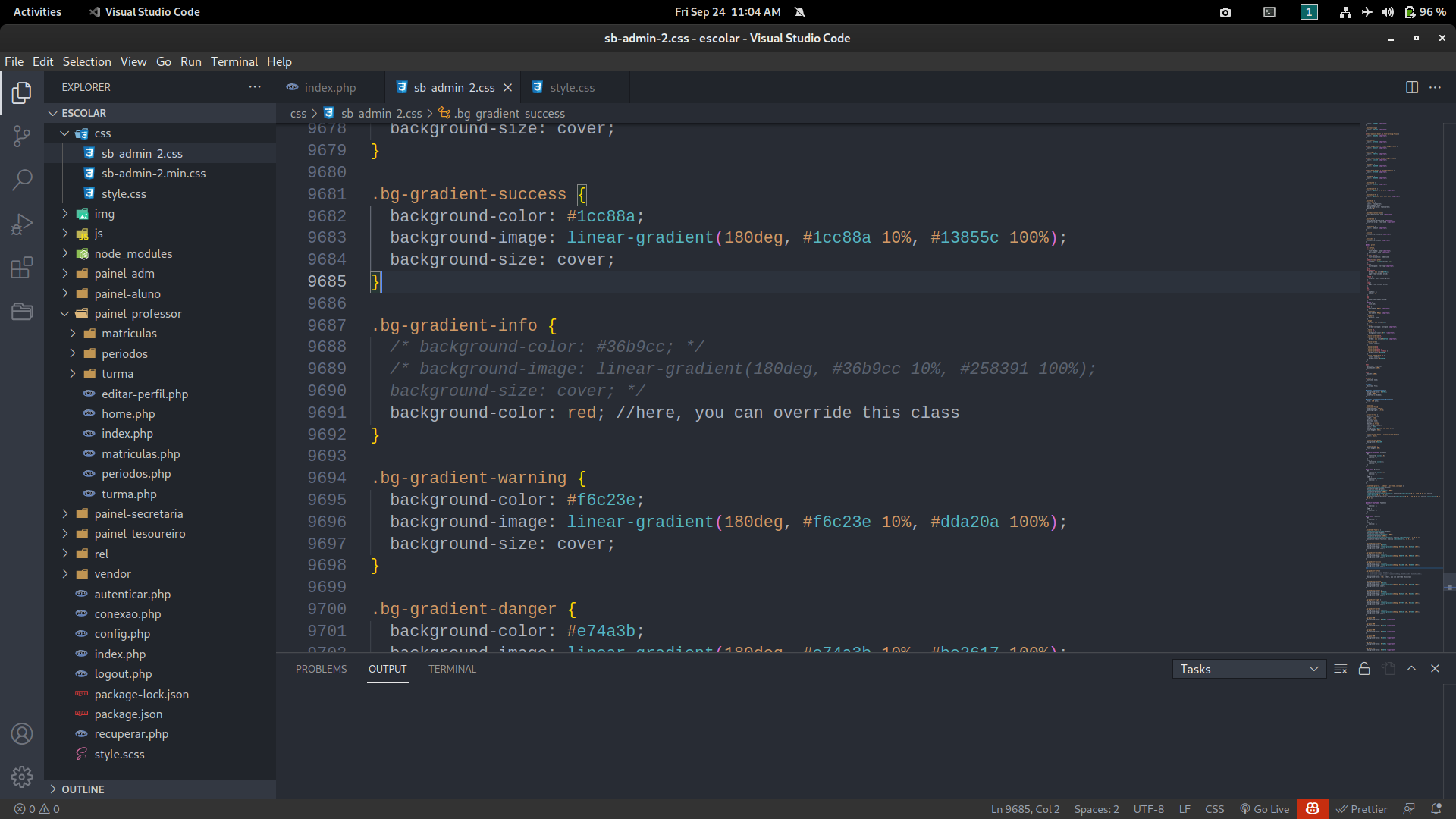Screen dimensions: 1456x819
Task: Click Split Editor Right icon
Action: [x=1411, y=87]
